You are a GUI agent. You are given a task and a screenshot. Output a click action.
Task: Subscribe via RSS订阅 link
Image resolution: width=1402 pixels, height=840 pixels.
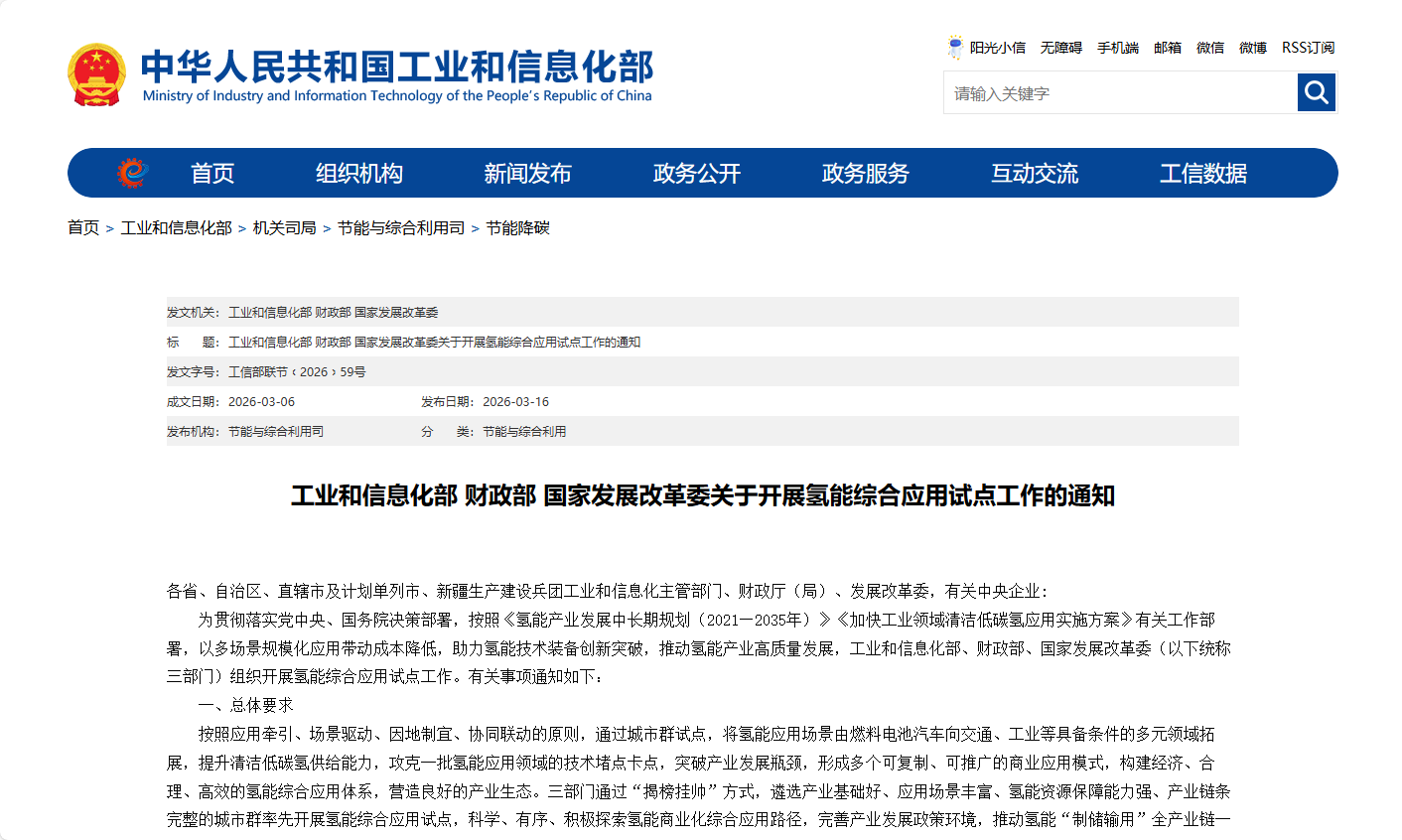click(1308, 48)
